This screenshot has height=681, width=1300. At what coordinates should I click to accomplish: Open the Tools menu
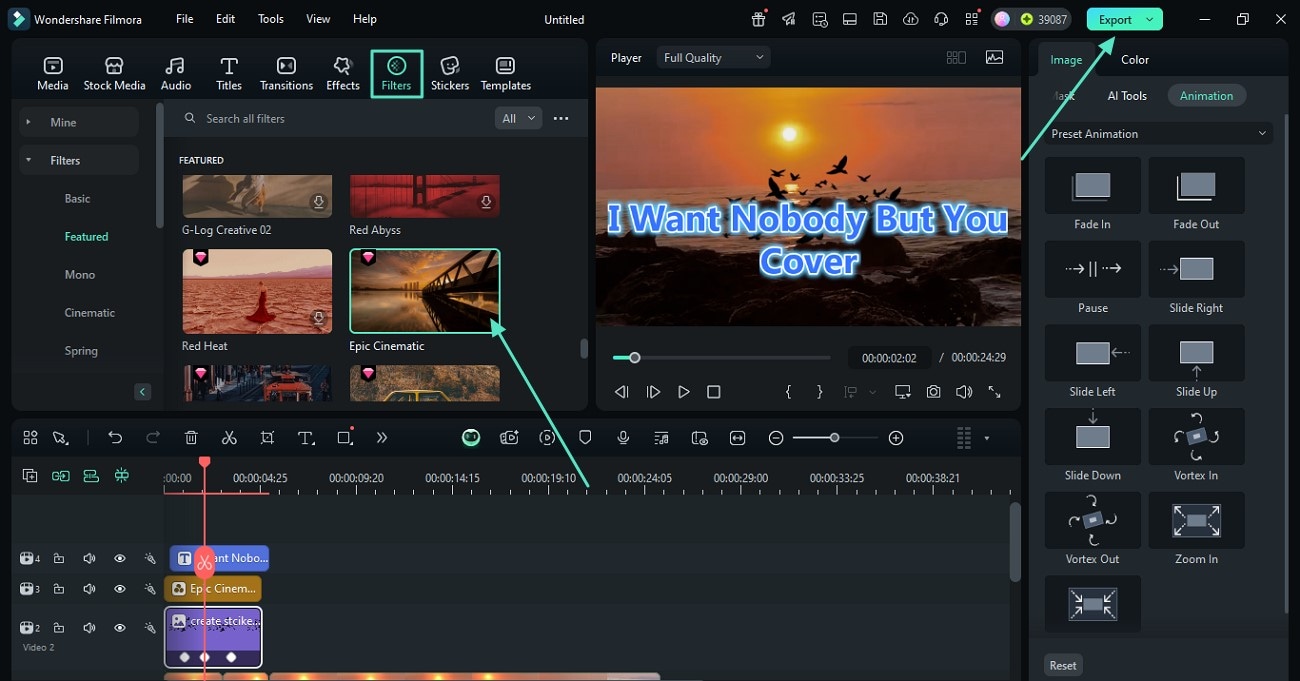(270, 19)
